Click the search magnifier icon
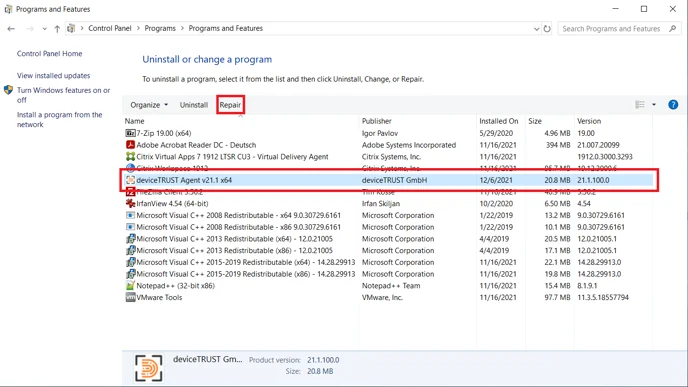 pos(673,29)
